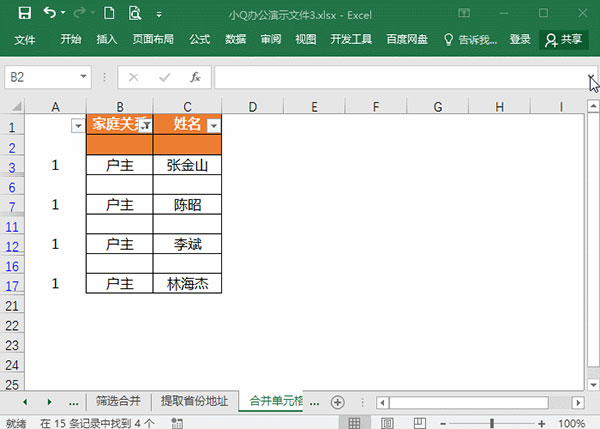Select the cell containing 张金山
The width and height of the screenshot is (600, 429).
[187, 165]
